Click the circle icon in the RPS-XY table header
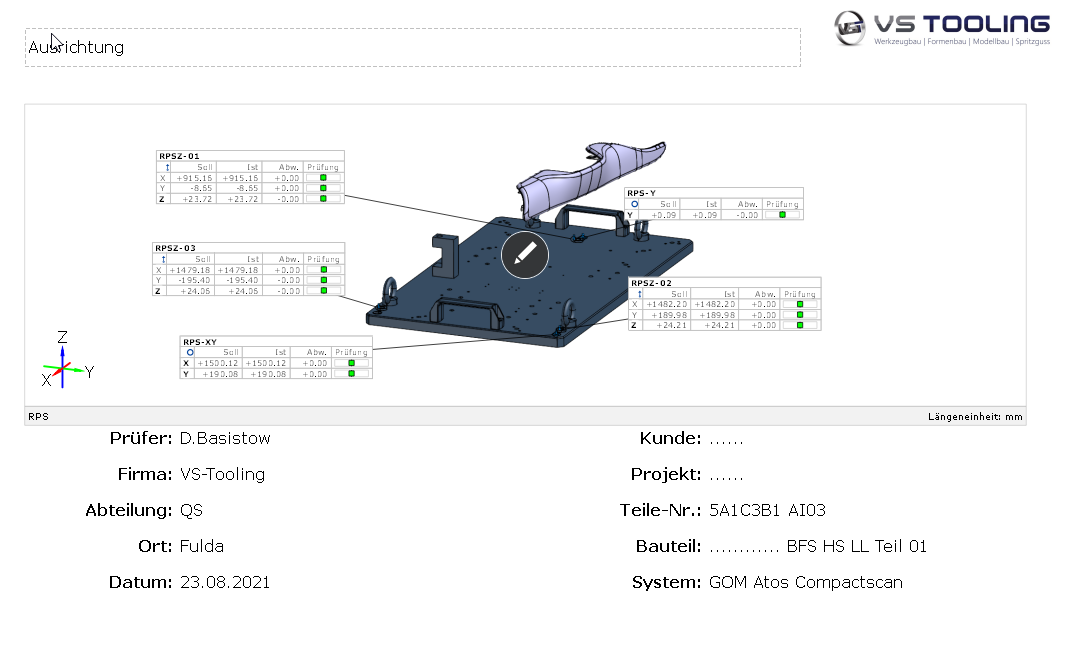Viewport: 1065px width, 646px height. point(189,352)
